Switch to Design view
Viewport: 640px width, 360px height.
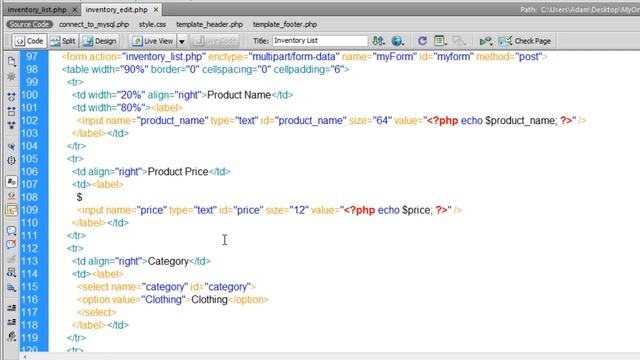(x=100, y=41)
